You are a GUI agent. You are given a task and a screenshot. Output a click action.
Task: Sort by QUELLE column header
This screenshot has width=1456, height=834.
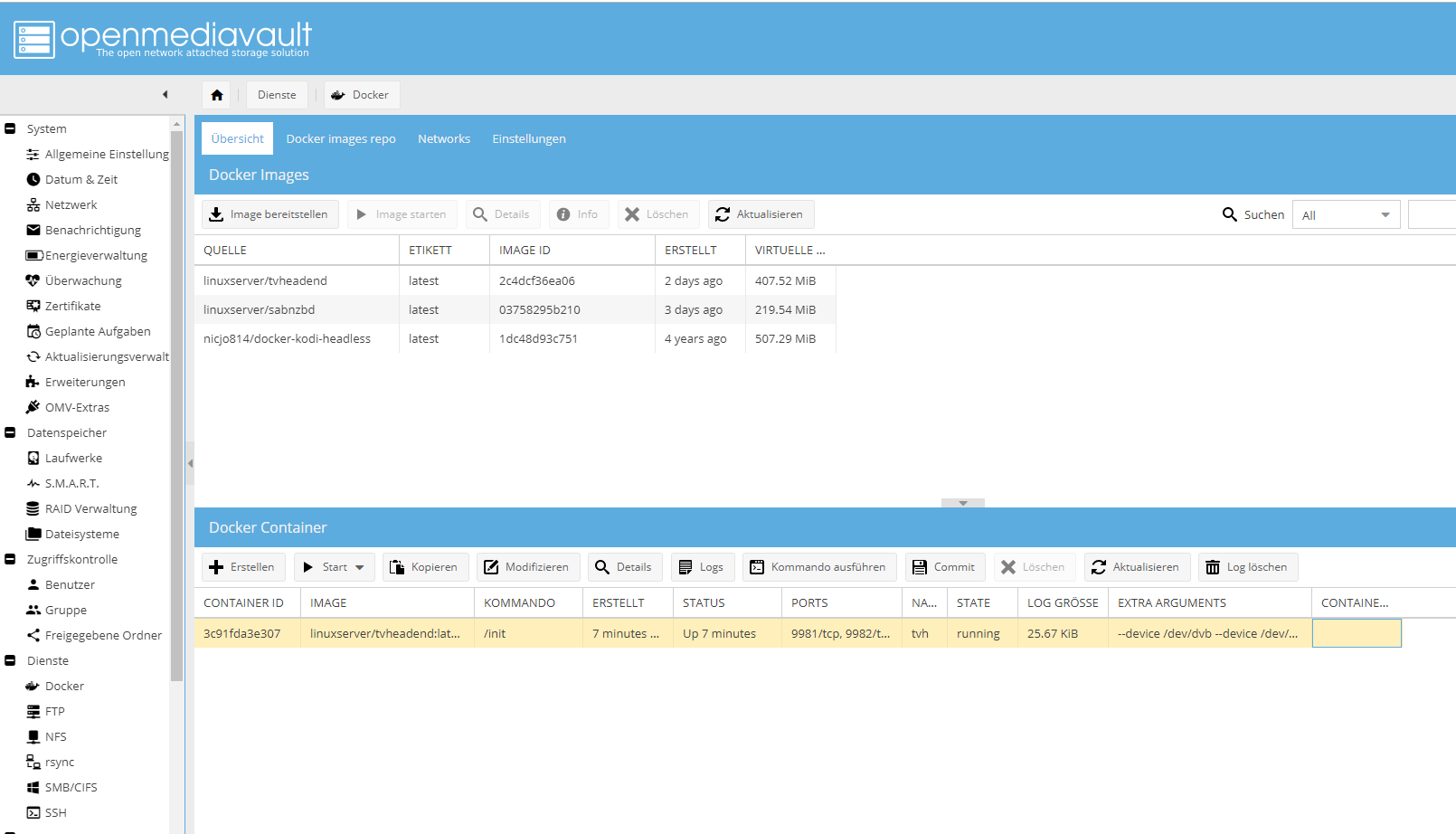point(297,250)
